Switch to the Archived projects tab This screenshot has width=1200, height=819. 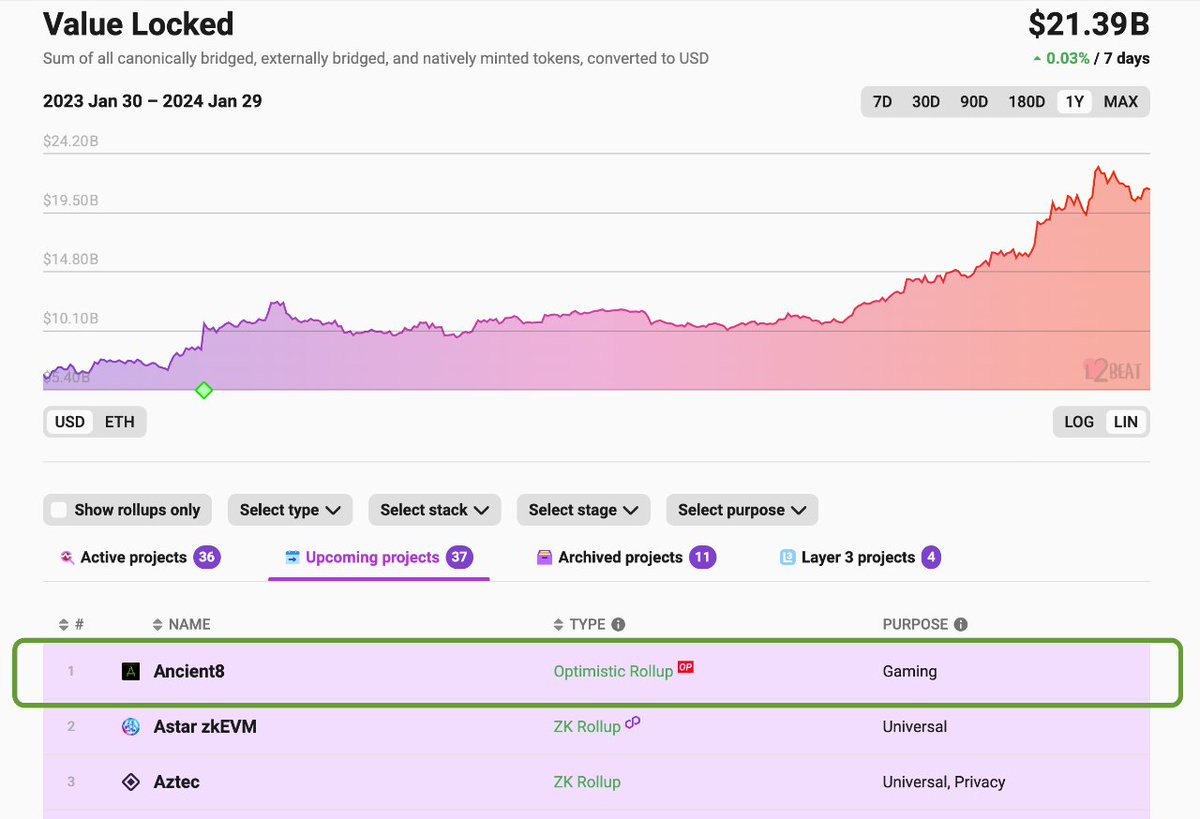(x=626, y=557)
